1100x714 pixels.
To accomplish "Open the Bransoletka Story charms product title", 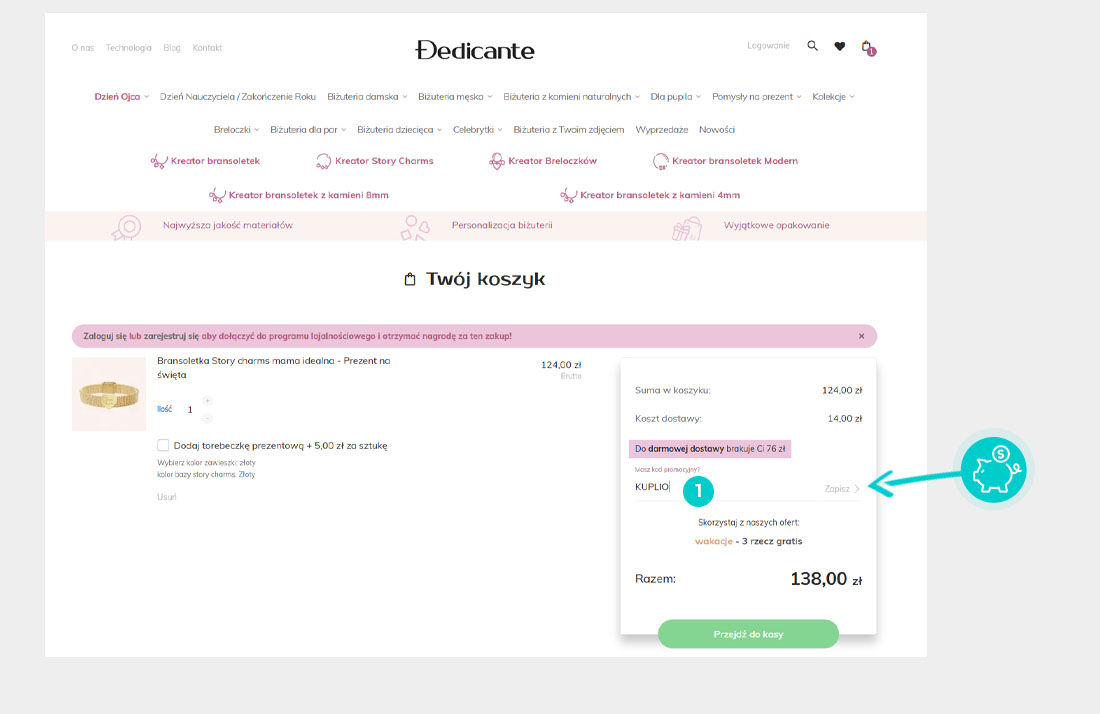I will (x=274, y=368).
